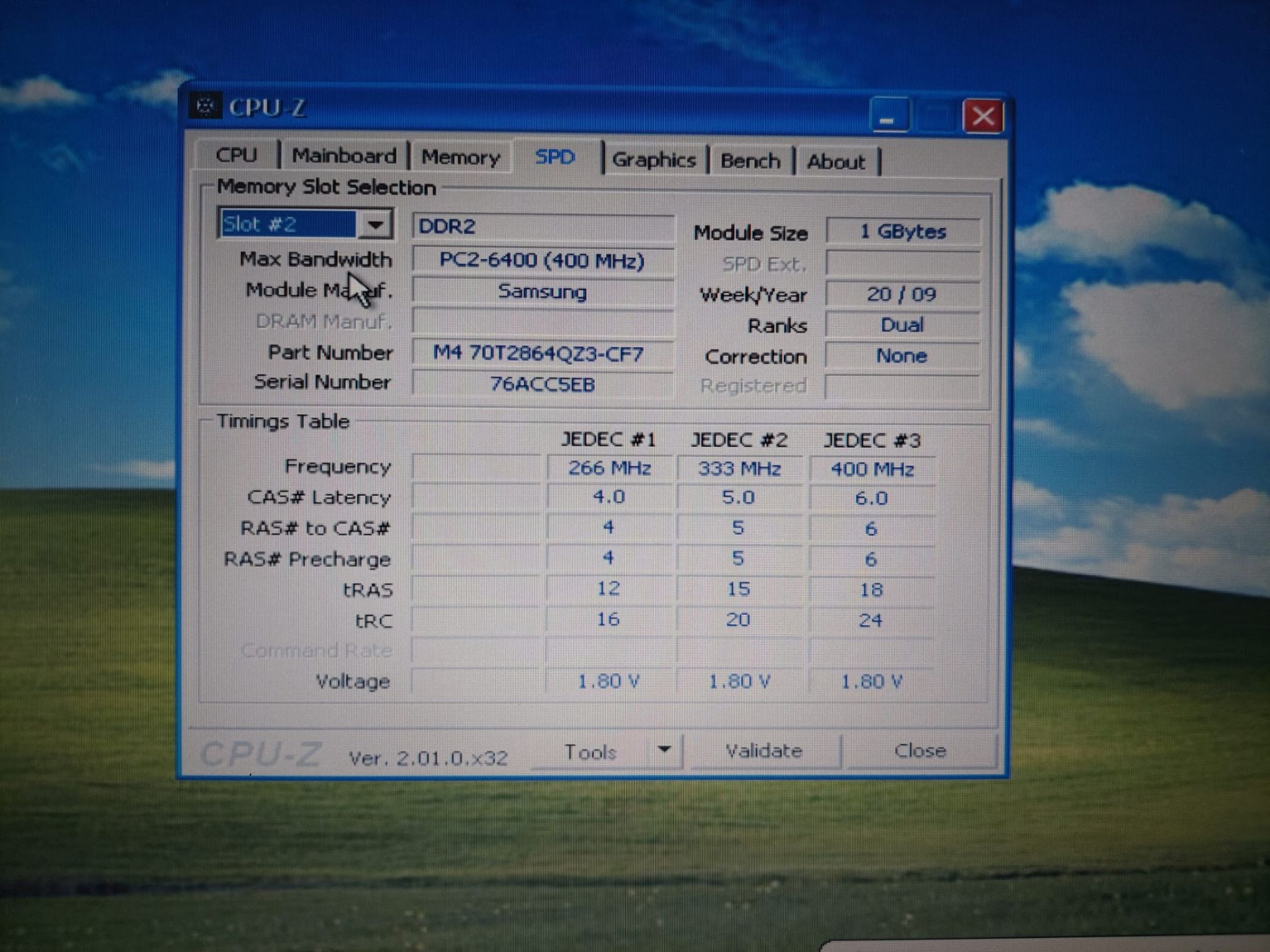Image resolution: width=1270 pixels, height=952 pixels.
Task: Click CAS# Latency value 6.0
Action: coord(872,498)
